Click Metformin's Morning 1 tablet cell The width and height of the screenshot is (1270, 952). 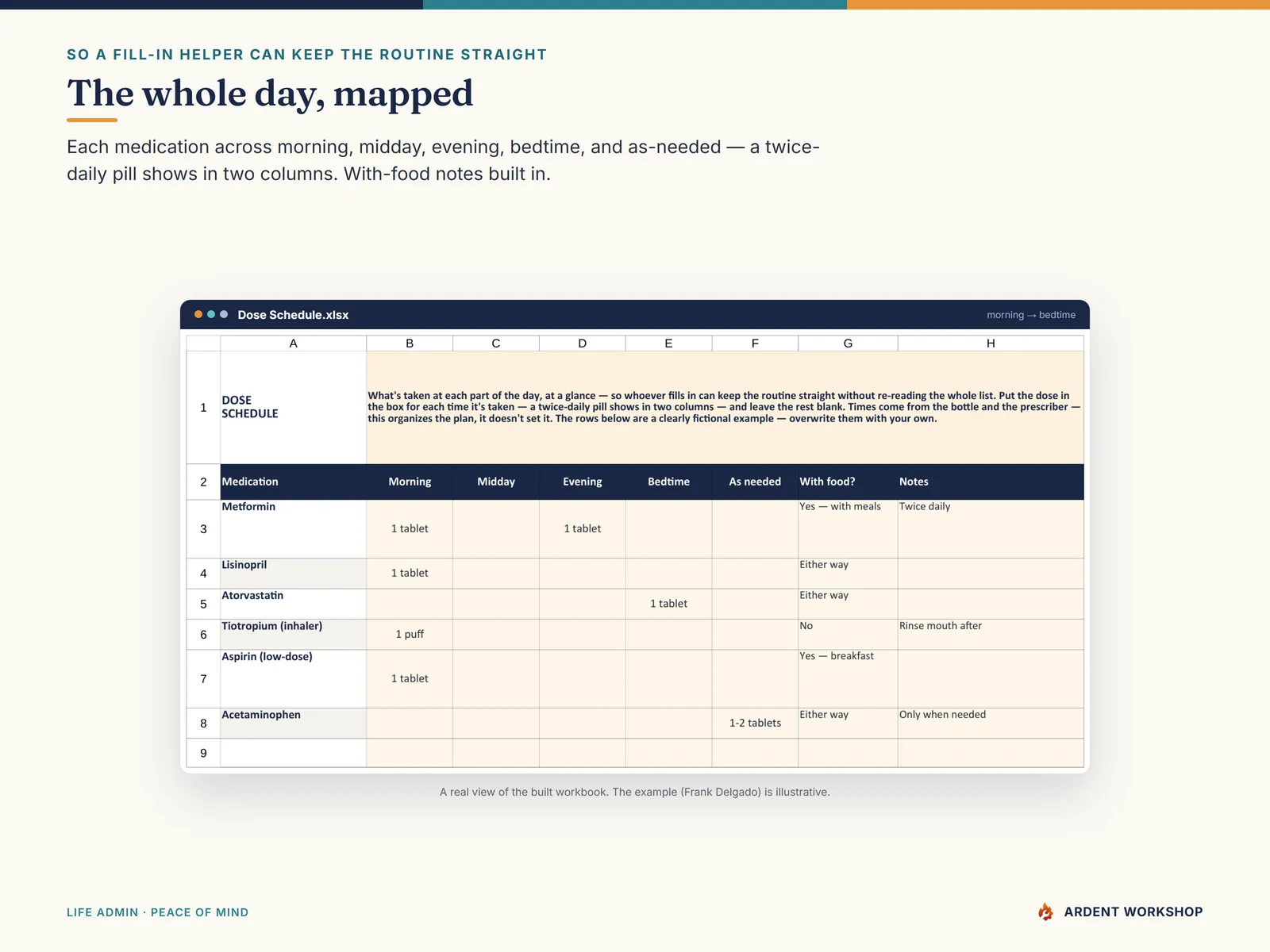click(410, 529)
